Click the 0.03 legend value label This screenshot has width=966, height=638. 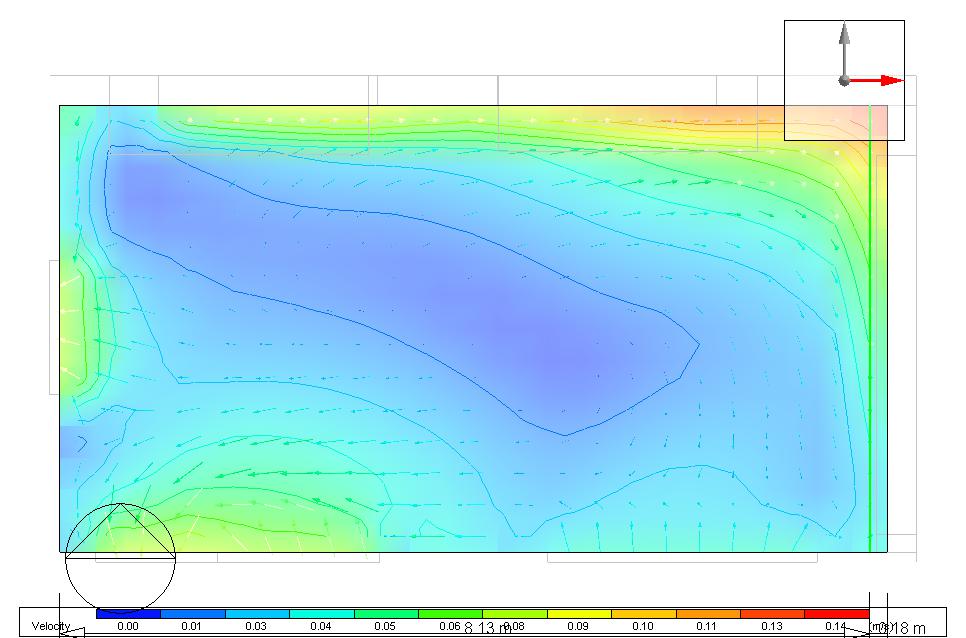tap(256, 626)
